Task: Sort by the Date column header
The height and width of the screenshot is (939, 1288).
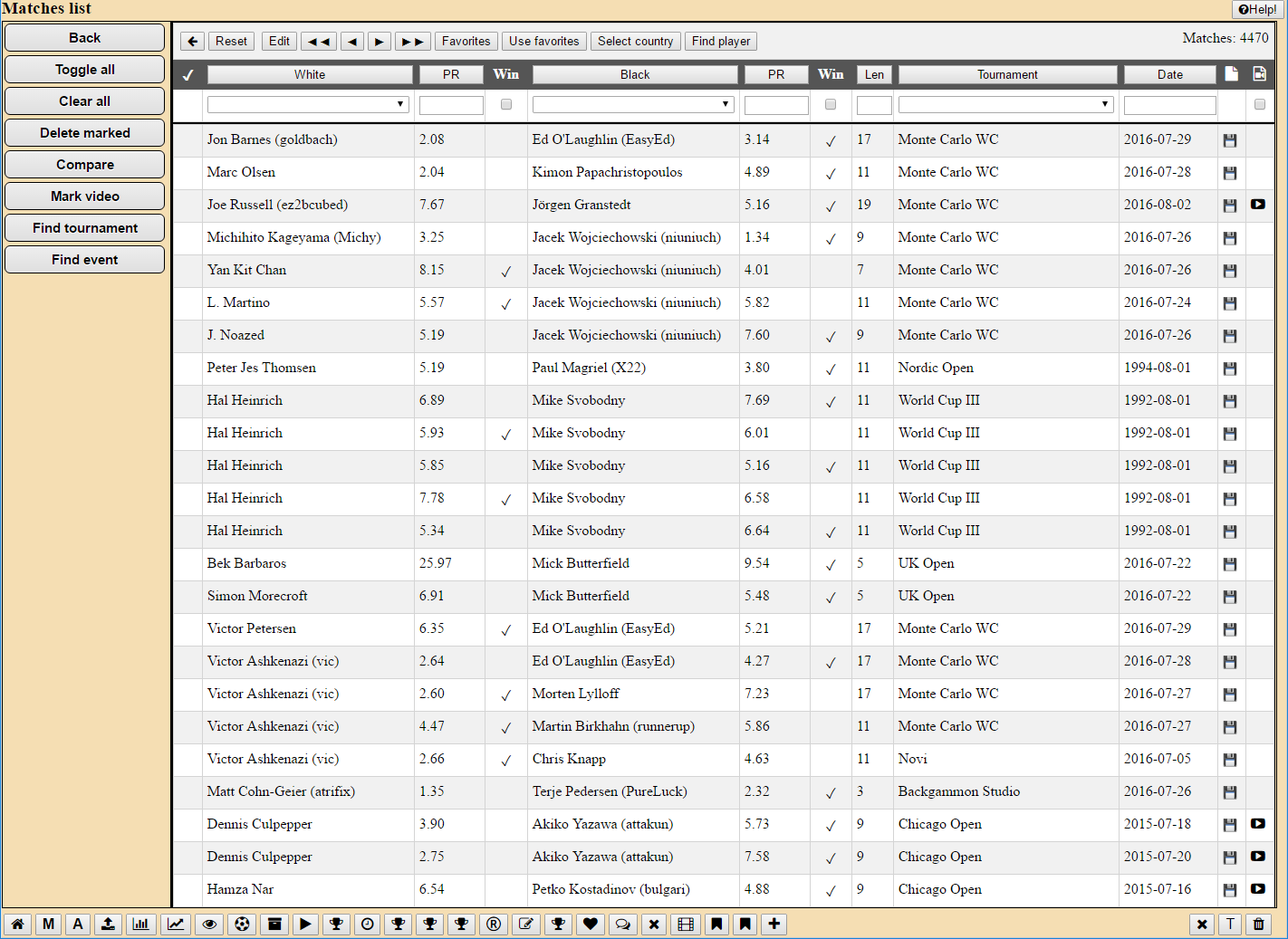Action: coord(1169,75)
